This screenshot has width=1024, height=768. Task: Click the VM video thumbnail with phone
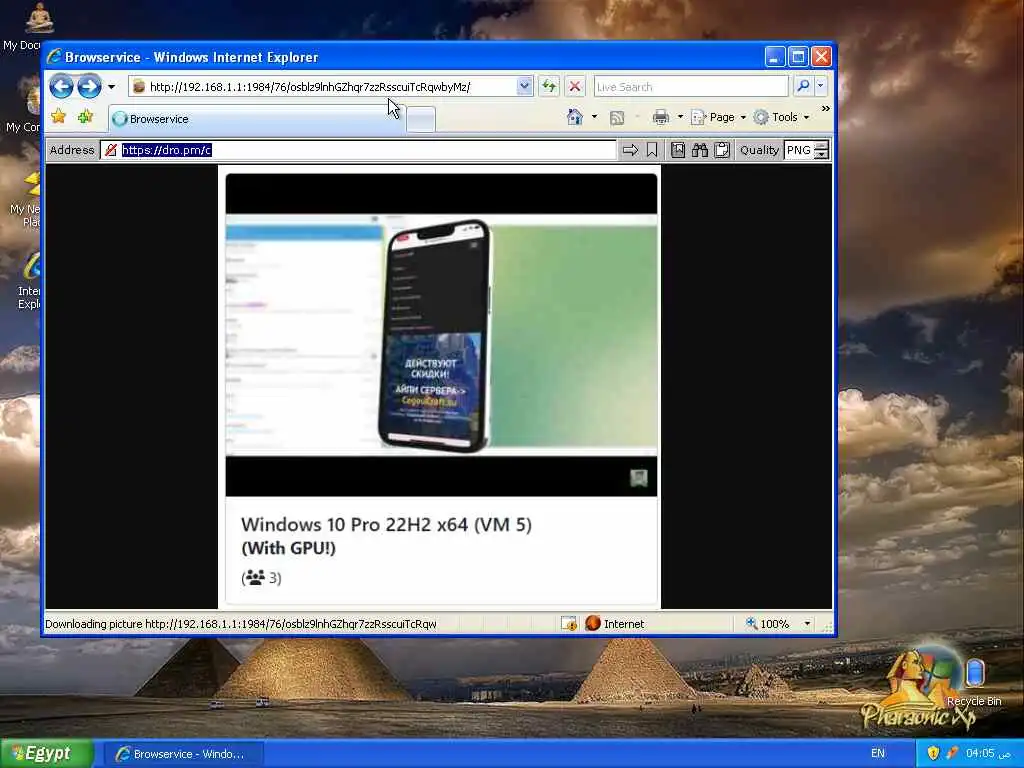pos(441,334)
